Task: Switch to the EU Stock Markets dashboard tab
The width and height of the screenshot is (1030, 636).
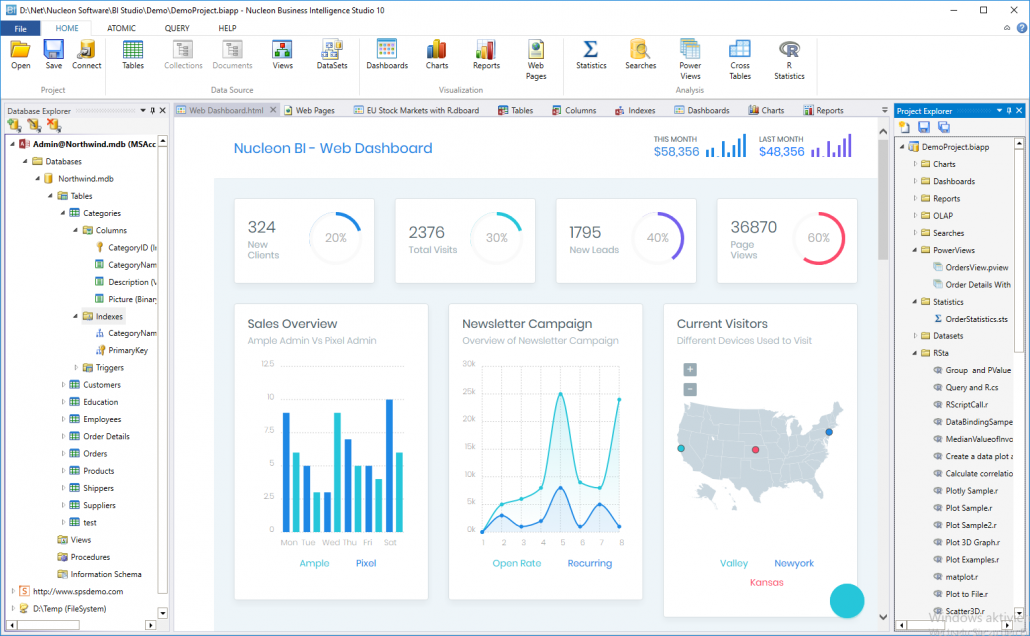Action: pos(416,110)
